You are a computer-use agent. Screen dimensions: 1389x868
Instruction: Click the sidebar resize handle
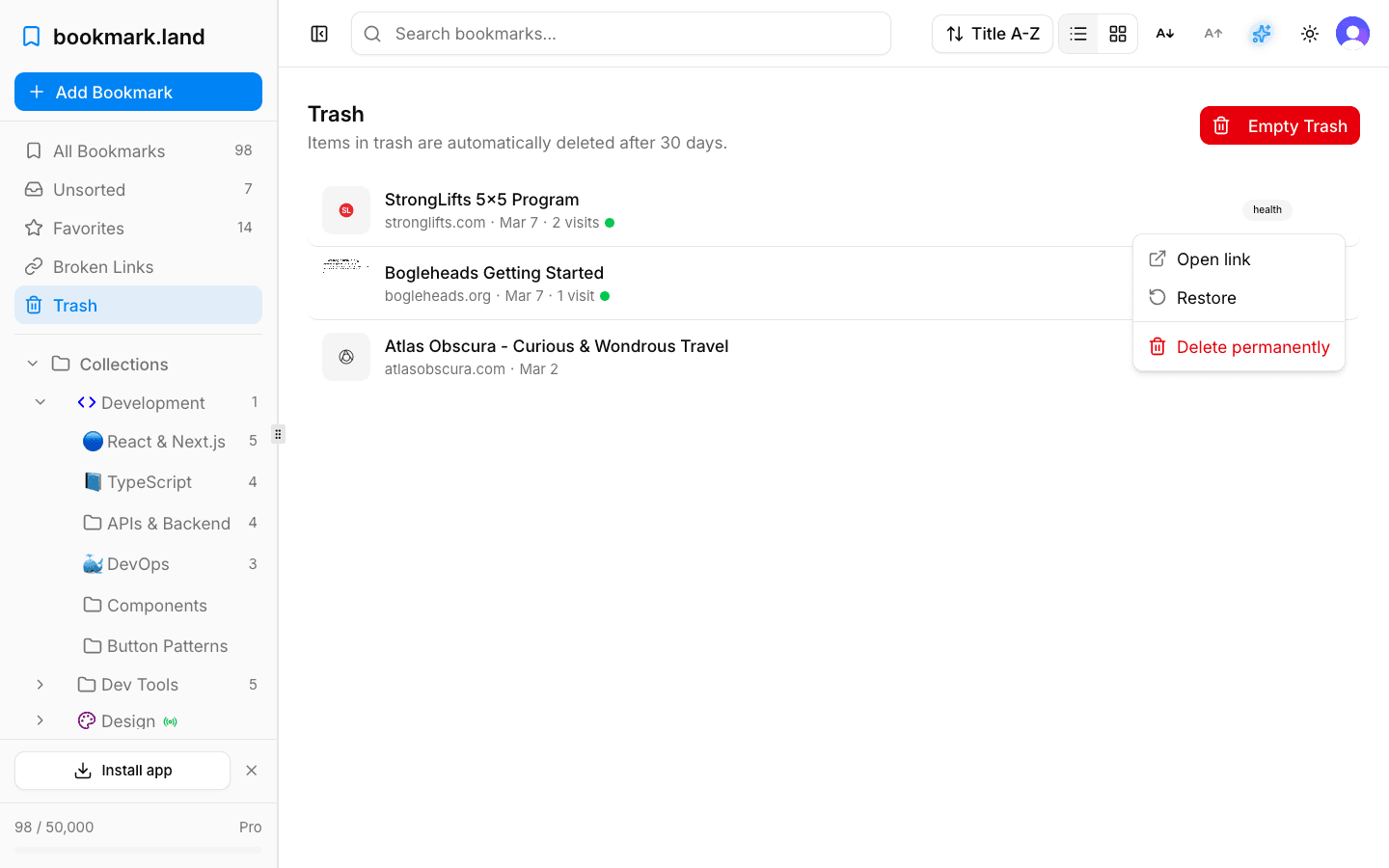[x=278, y=434]
